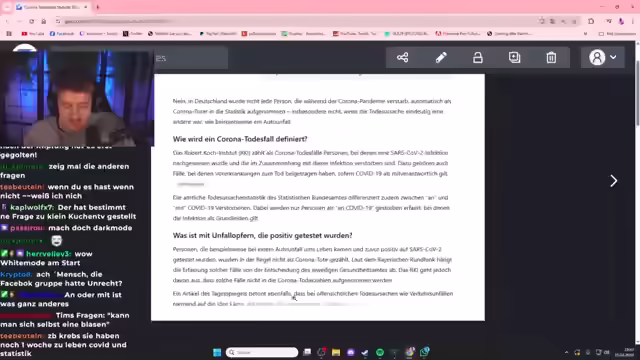Open File Explorer from taskbar
This screenshot has height=360, width=640.
pos(336,352)
